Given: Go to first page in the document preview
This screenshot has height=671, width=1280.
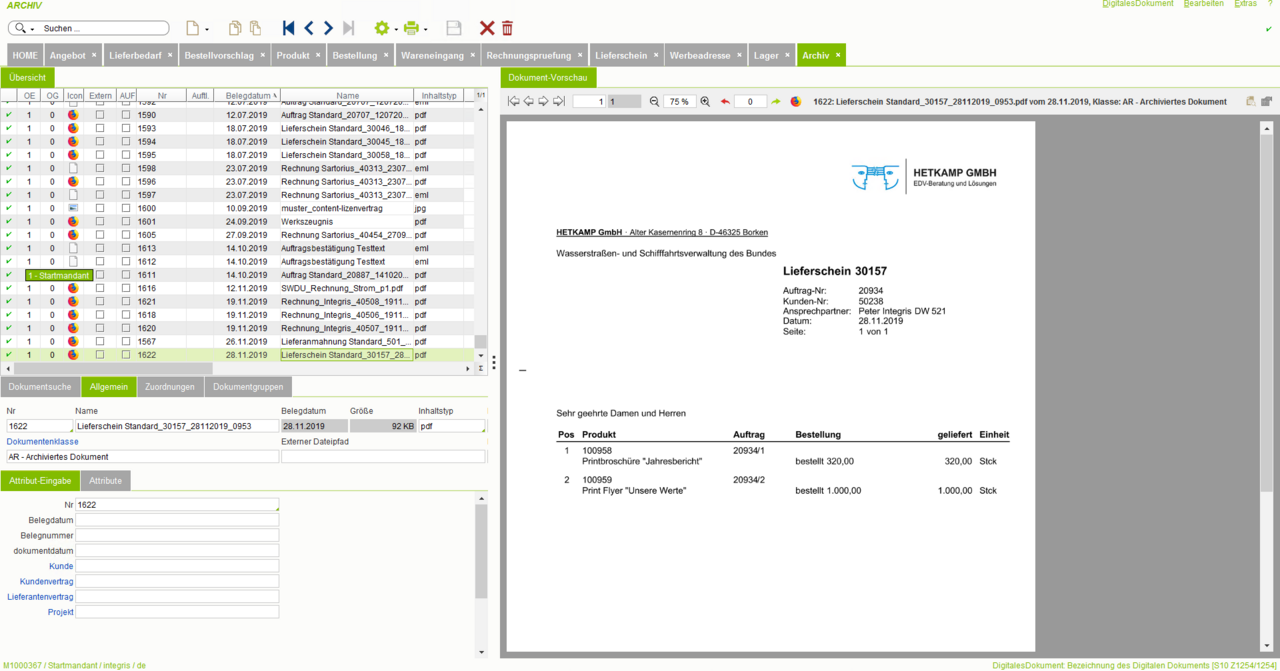Looking at the screenshot, I should [x=514, y=101].
